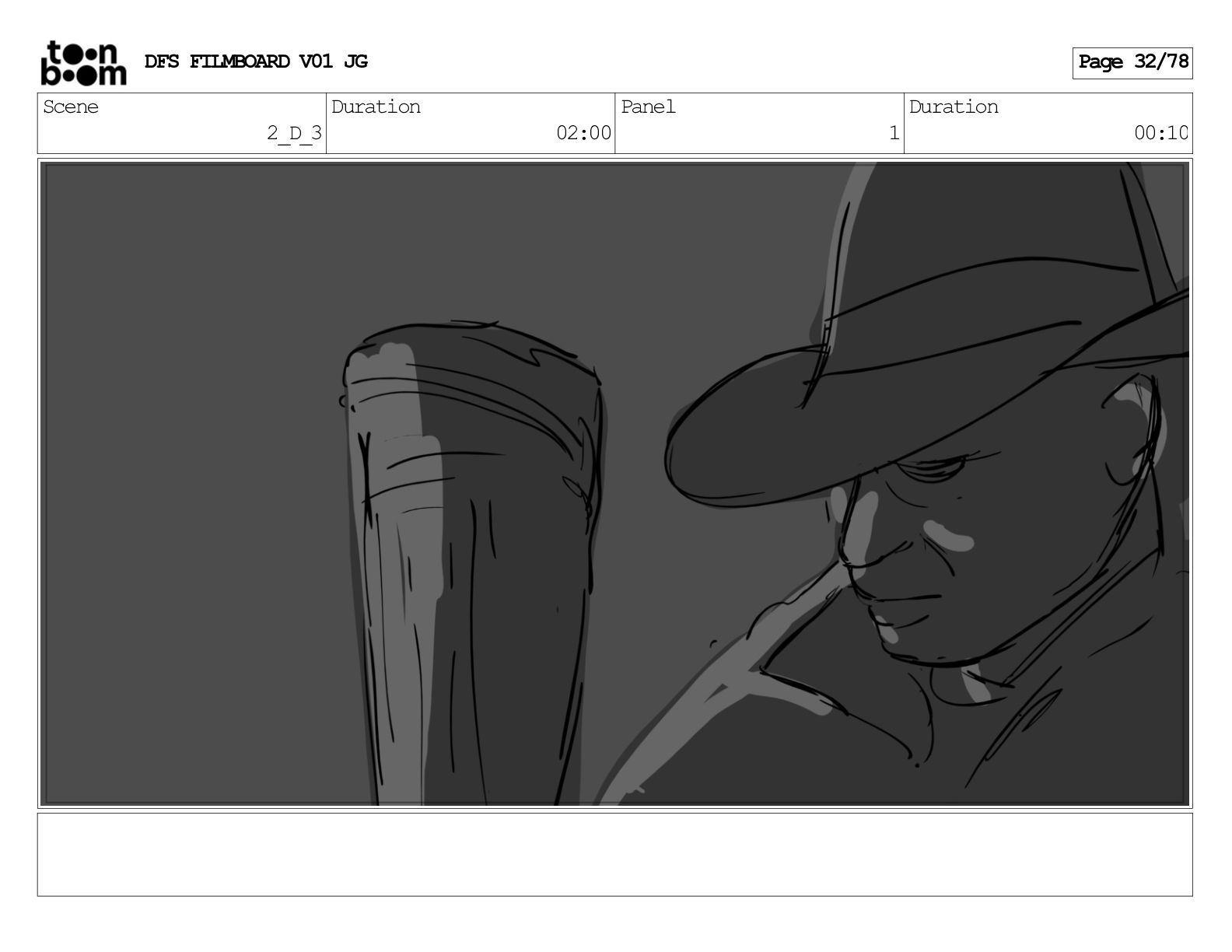Click the panel duration value '00:10'
The width and height of the screenshot is (1232, 952).
pos(1160,133)
